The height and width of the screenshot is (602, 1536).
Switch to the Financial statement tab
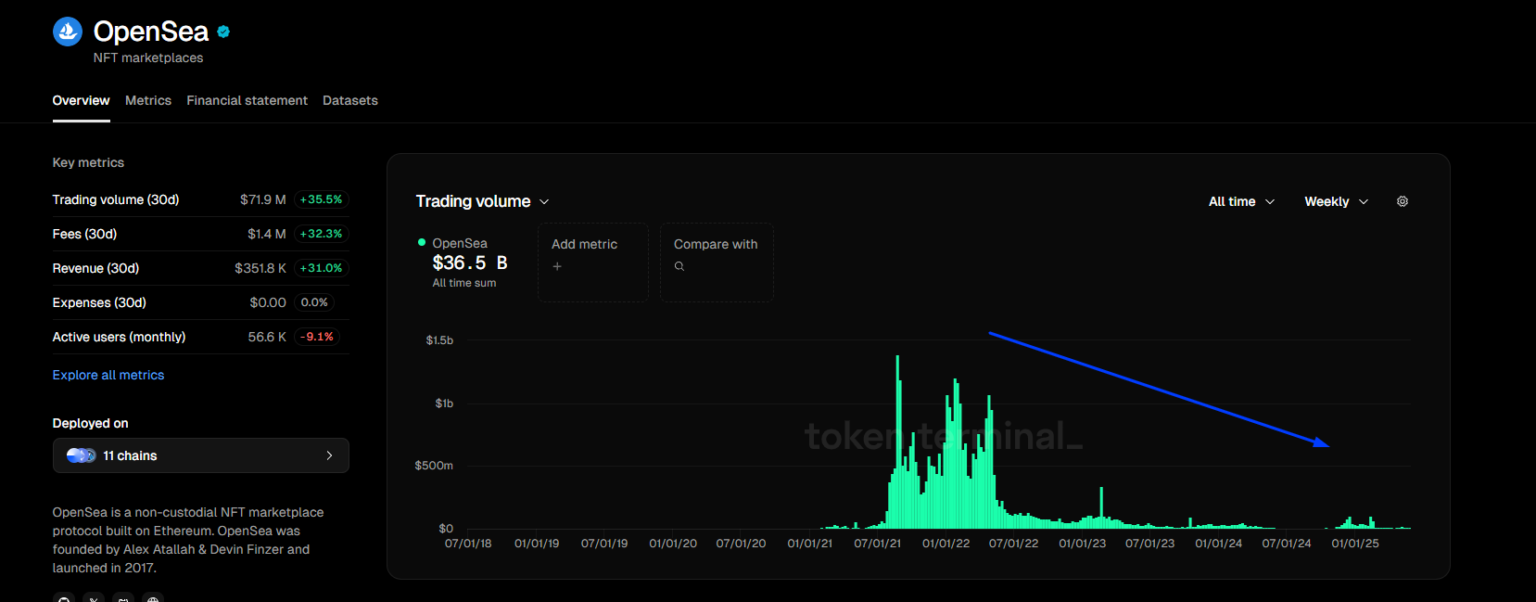coord(246,100)
